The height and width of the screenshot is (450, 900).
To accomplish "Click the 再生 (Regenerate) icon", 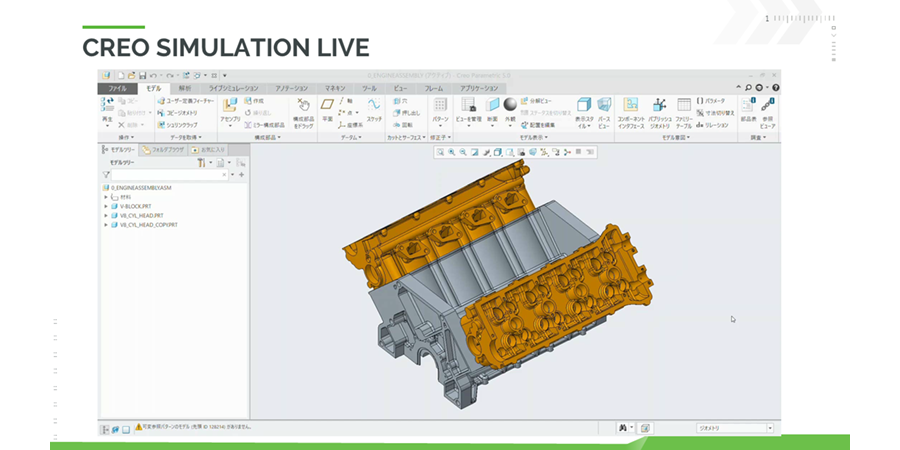I will [108, 108].
